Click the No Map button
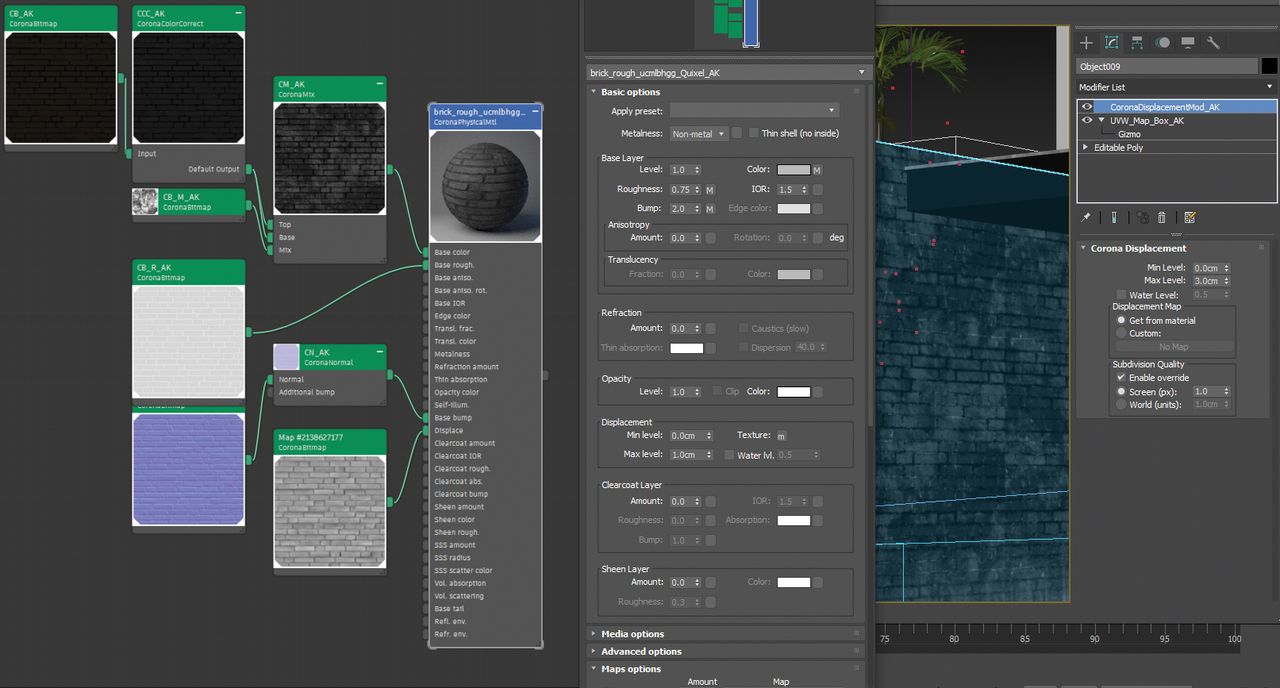The width and height of the screenshot is (1280, 688). [x=1174, y=347]
